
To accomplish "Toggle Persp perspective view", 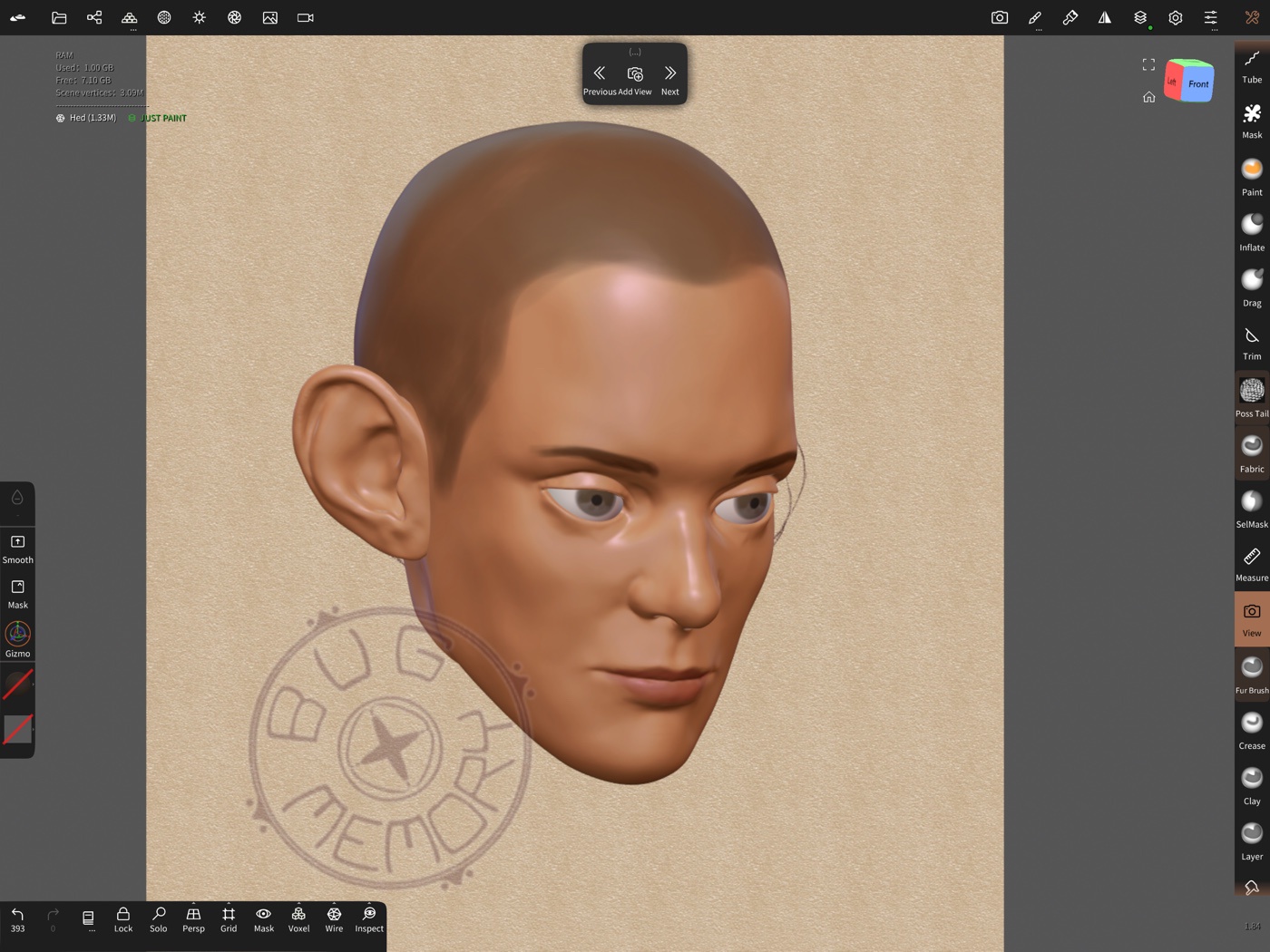I will coord(193,919).
